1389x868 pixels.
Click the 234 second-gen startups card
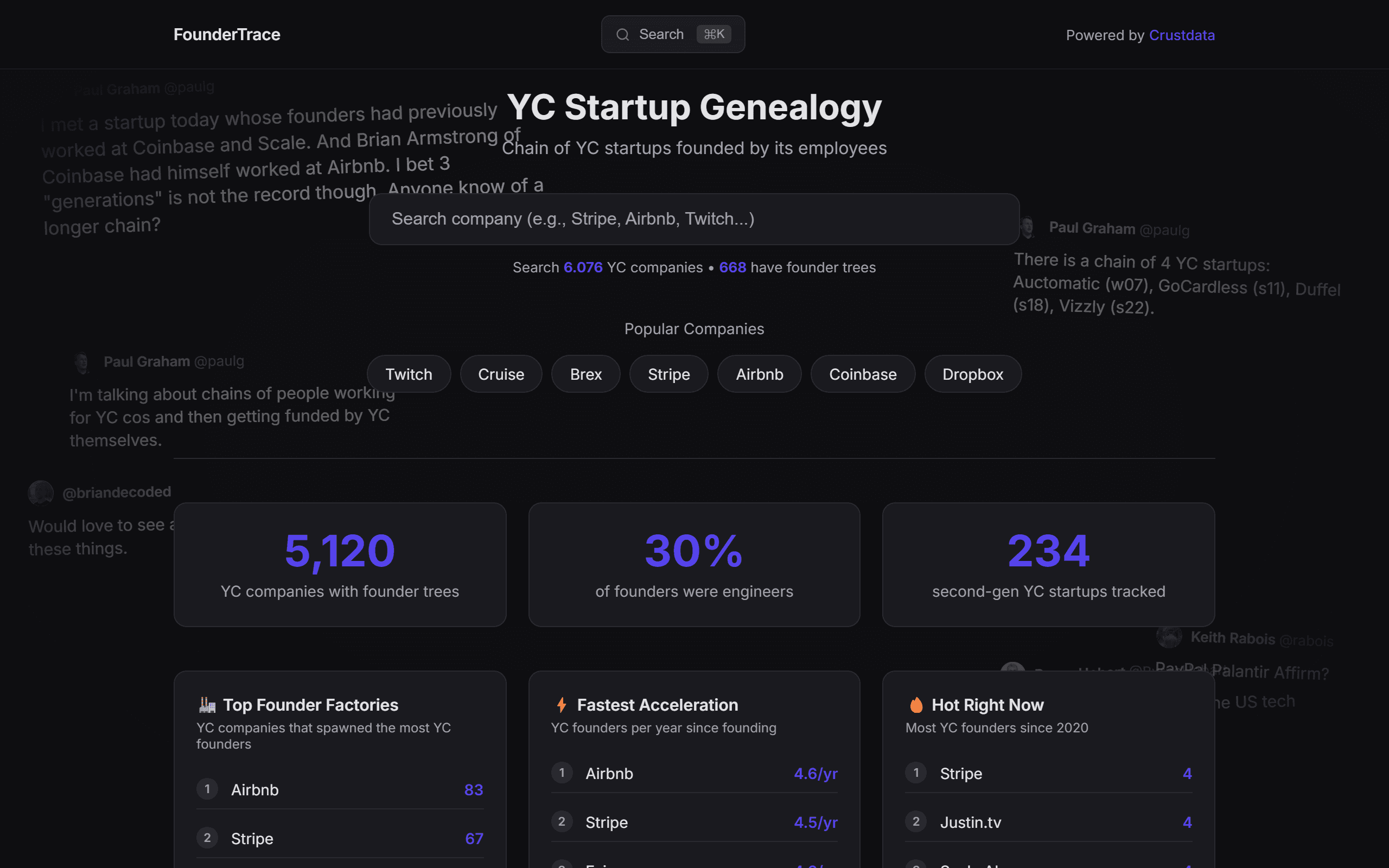tap(1048, 564)
